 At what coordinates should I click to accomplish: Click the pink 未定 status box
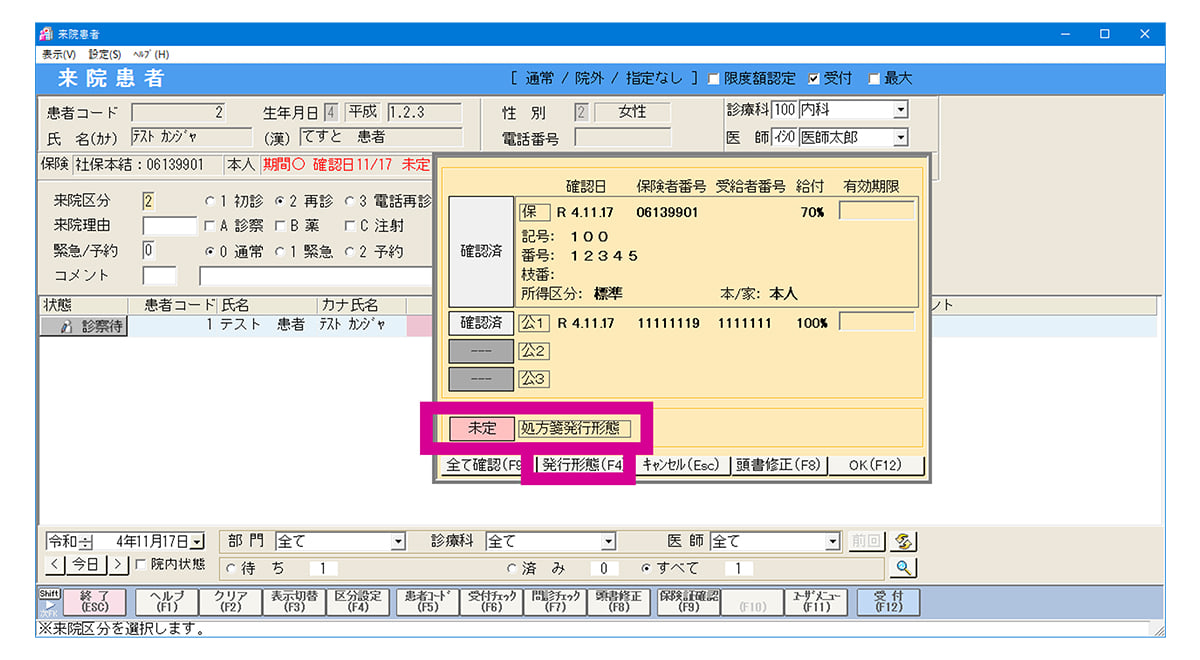click(481, 429)
